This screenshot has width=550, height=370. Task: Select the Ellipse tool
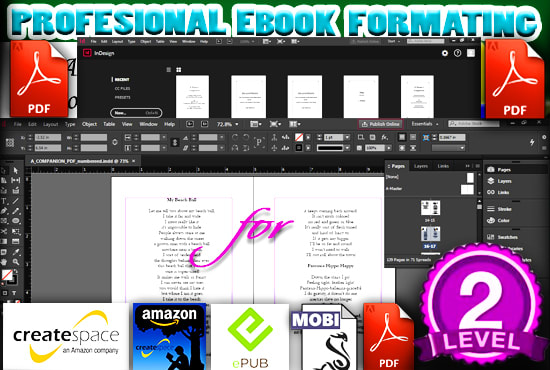15,221
